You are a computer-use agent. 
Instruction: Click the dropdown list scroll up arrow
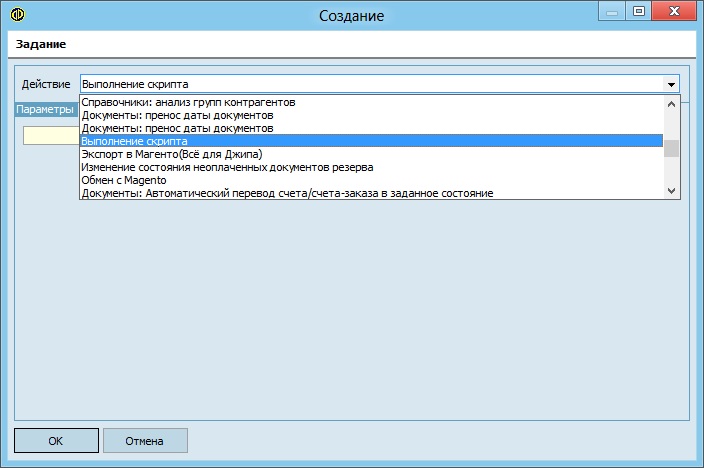click(x=671, y=104)
